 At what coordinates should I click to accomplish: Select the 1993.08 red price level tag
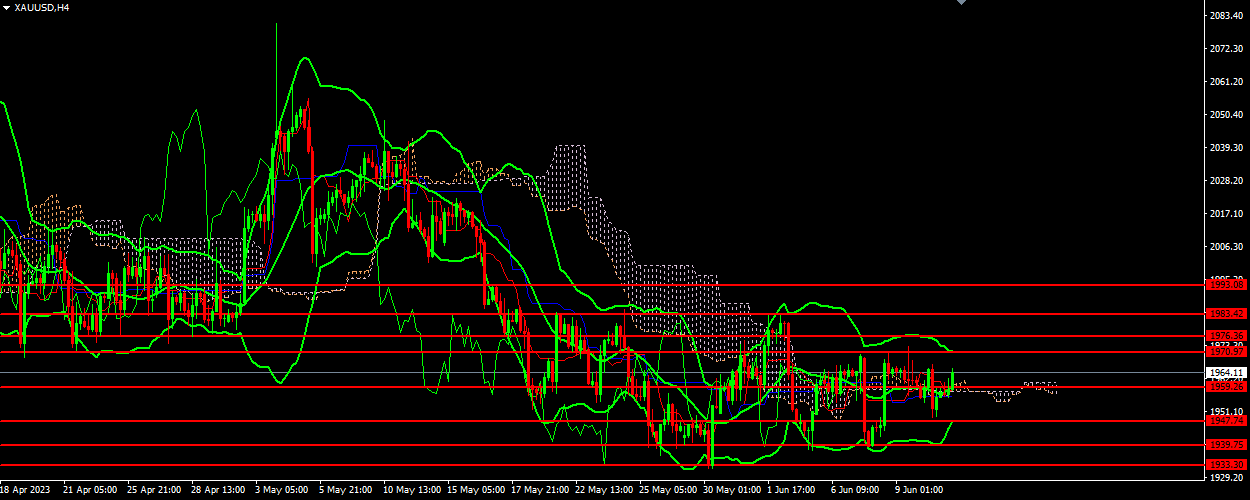click(x=1226, y=285)
